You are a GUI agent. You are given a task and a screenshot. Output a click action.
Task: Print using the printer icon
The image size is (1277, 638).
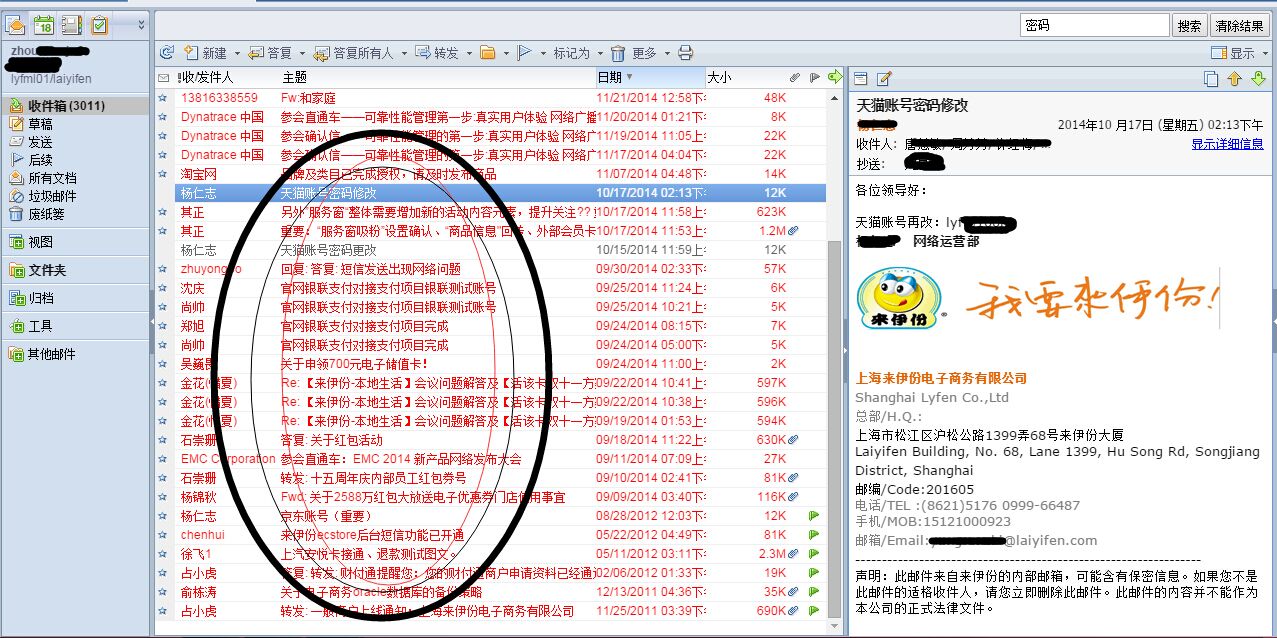tap(686, 53)
